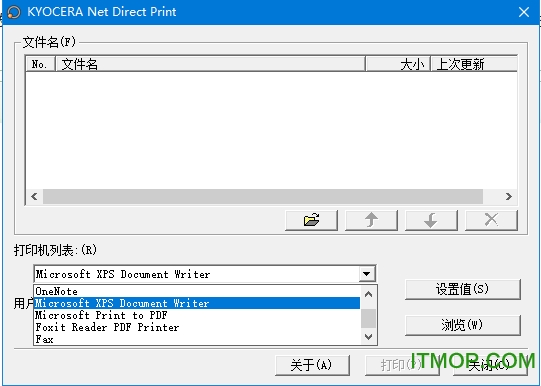Click the printer combo box field

click(x=205, y=274)
